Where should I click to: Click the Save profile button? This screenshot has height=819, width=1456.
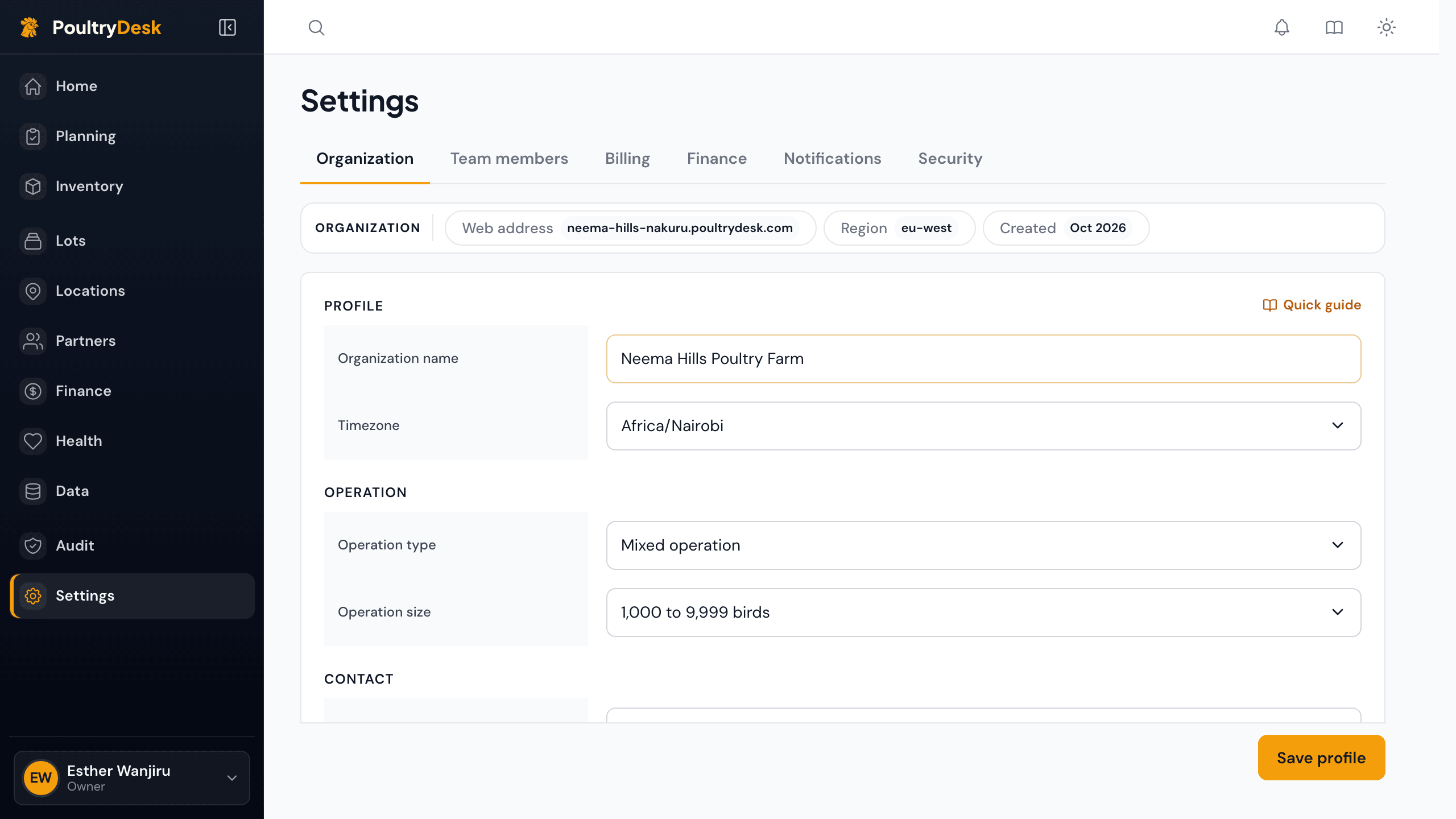point(1321,758)
